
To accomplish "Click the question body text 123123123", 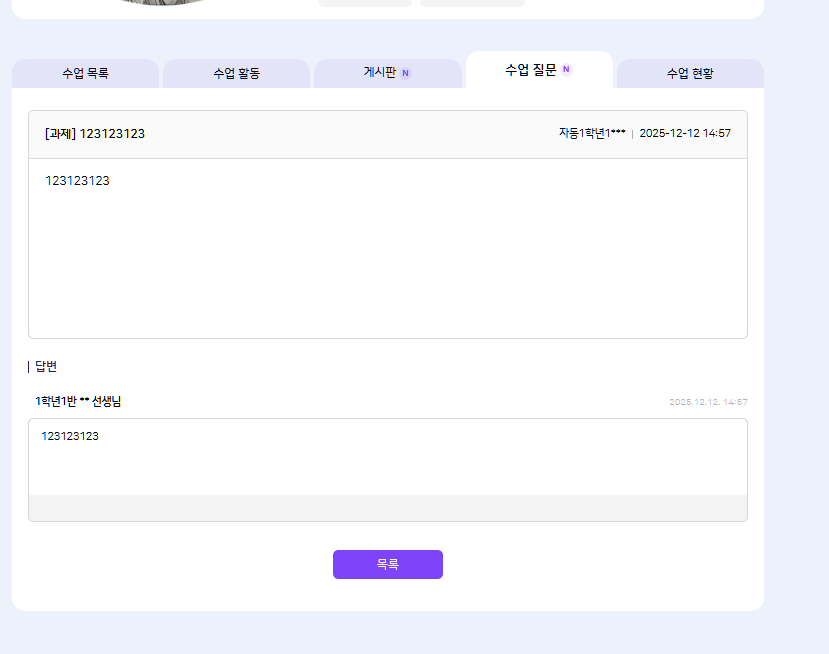I will point(77,181).
